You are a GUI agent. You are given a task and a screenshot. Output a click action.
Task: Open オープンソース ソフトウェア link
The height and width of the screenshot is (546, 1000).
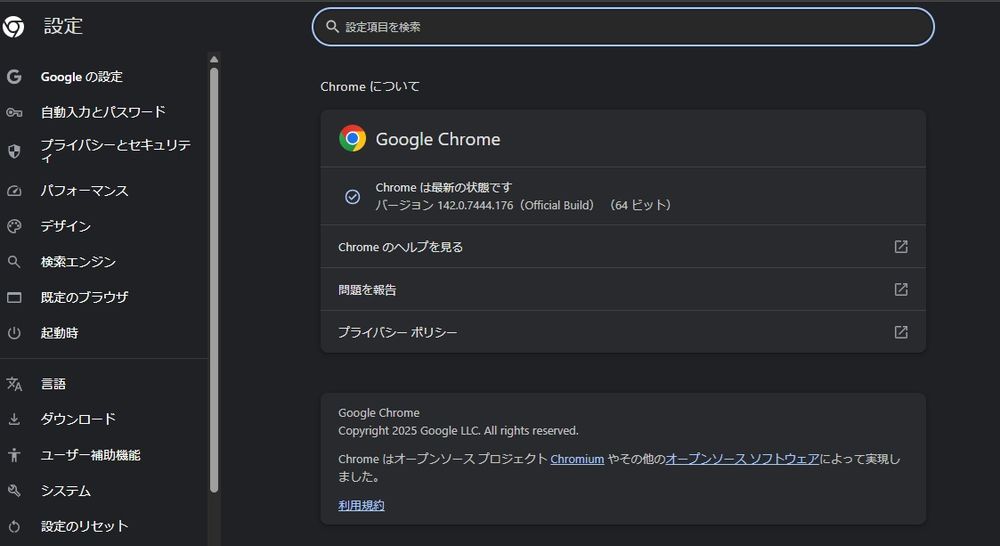coord(742,459)
